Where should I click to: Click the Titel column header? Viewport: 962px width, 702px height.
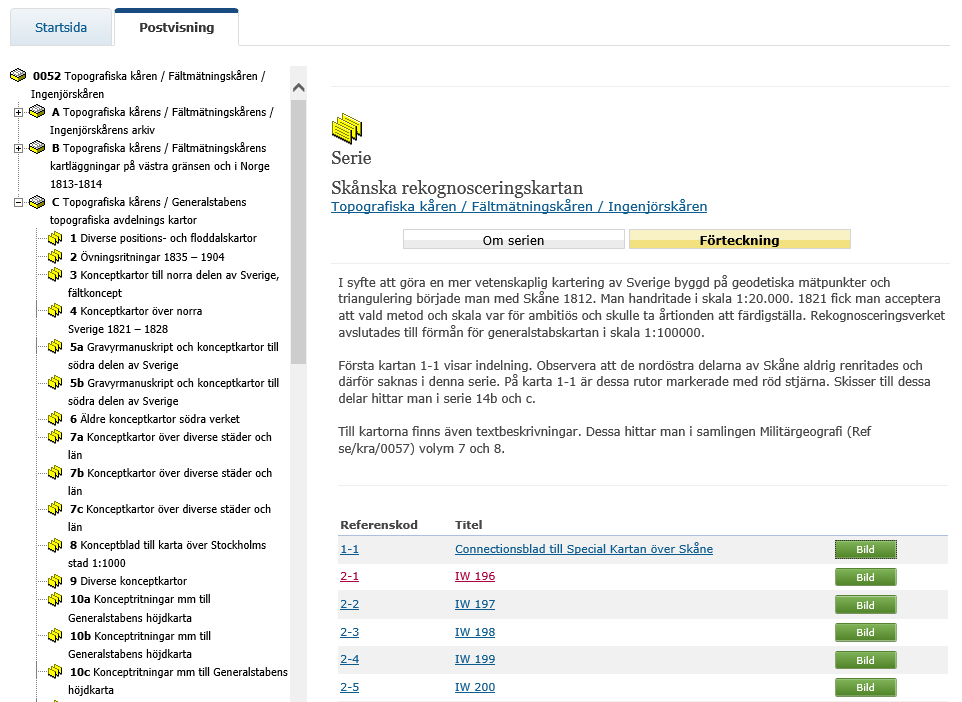(469, 525)
